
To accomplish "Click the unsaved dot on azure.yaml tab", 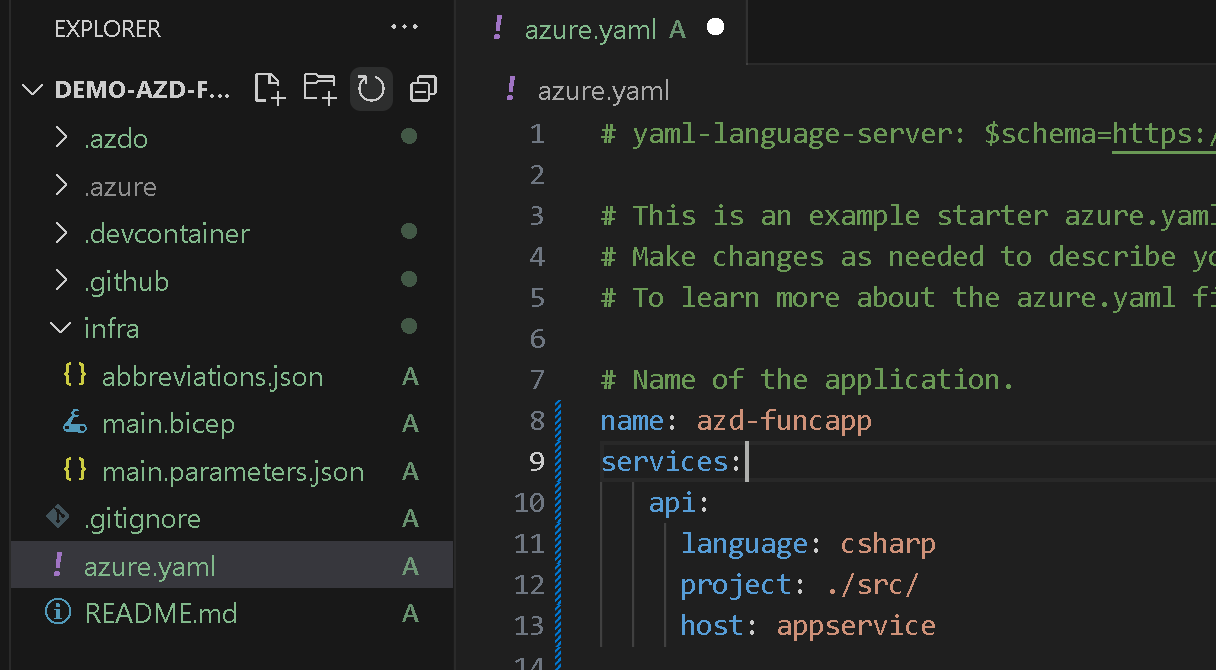I will [715, 28].
